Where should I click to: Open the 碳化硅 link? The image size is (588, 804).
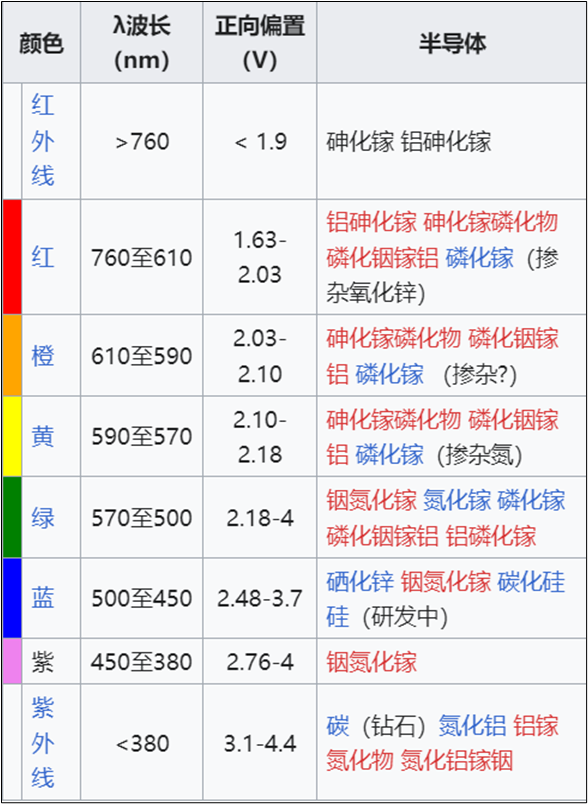(532, 581)
